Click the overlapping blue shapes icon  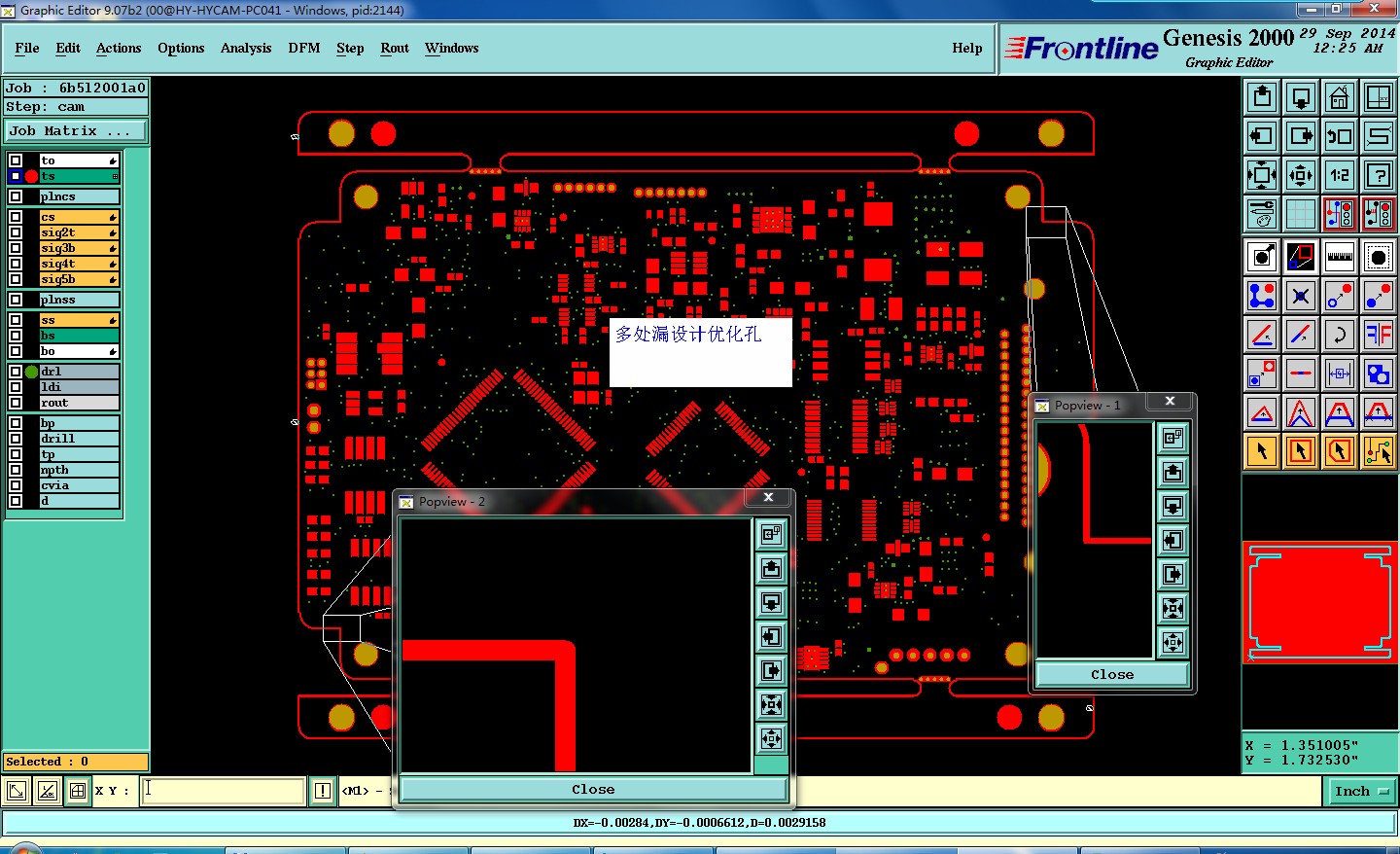[x=1379, y=374]
